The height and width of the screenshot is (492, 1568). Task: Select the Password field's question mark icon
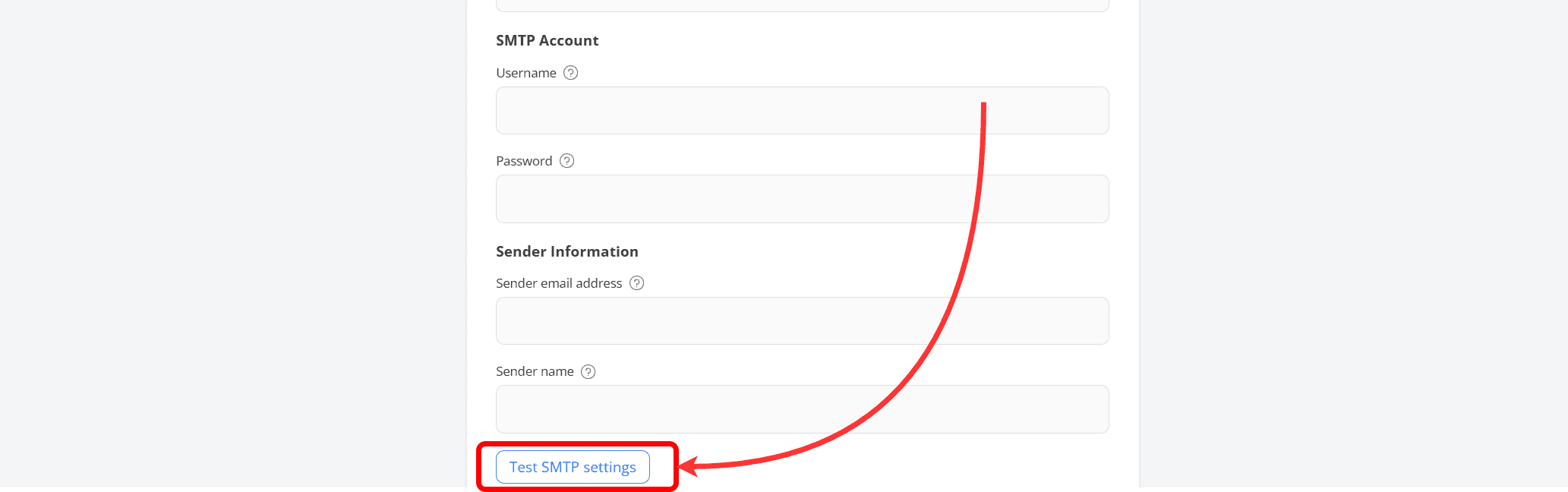566,161
